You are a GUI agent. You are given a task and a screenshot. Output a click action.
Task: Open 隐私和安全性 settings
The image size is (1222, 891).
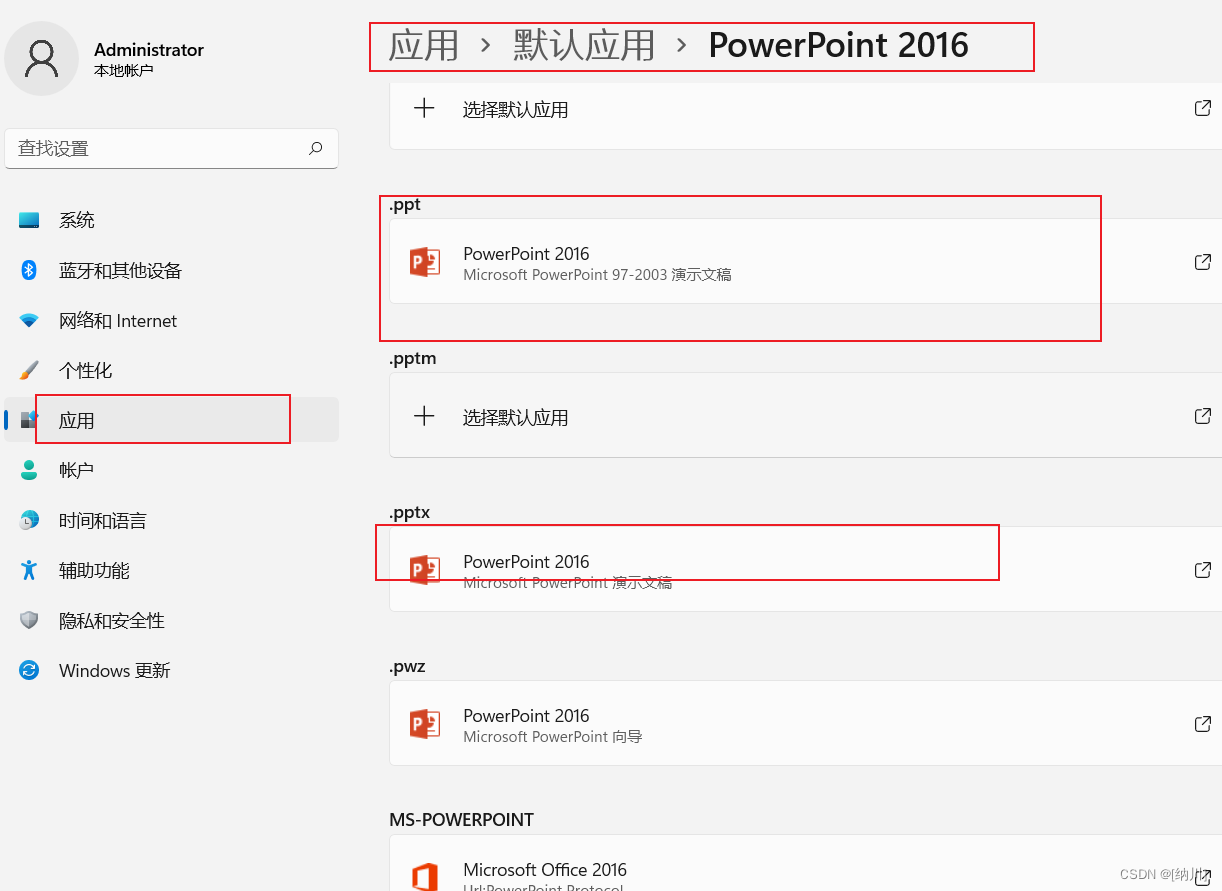171,620
